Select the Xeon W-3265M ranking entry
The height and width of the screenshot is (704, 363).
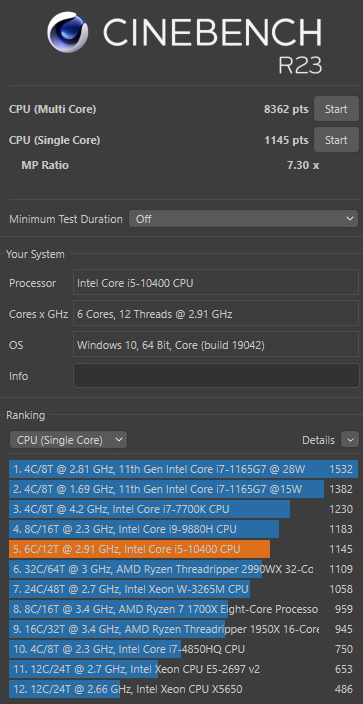pos(183,589)
